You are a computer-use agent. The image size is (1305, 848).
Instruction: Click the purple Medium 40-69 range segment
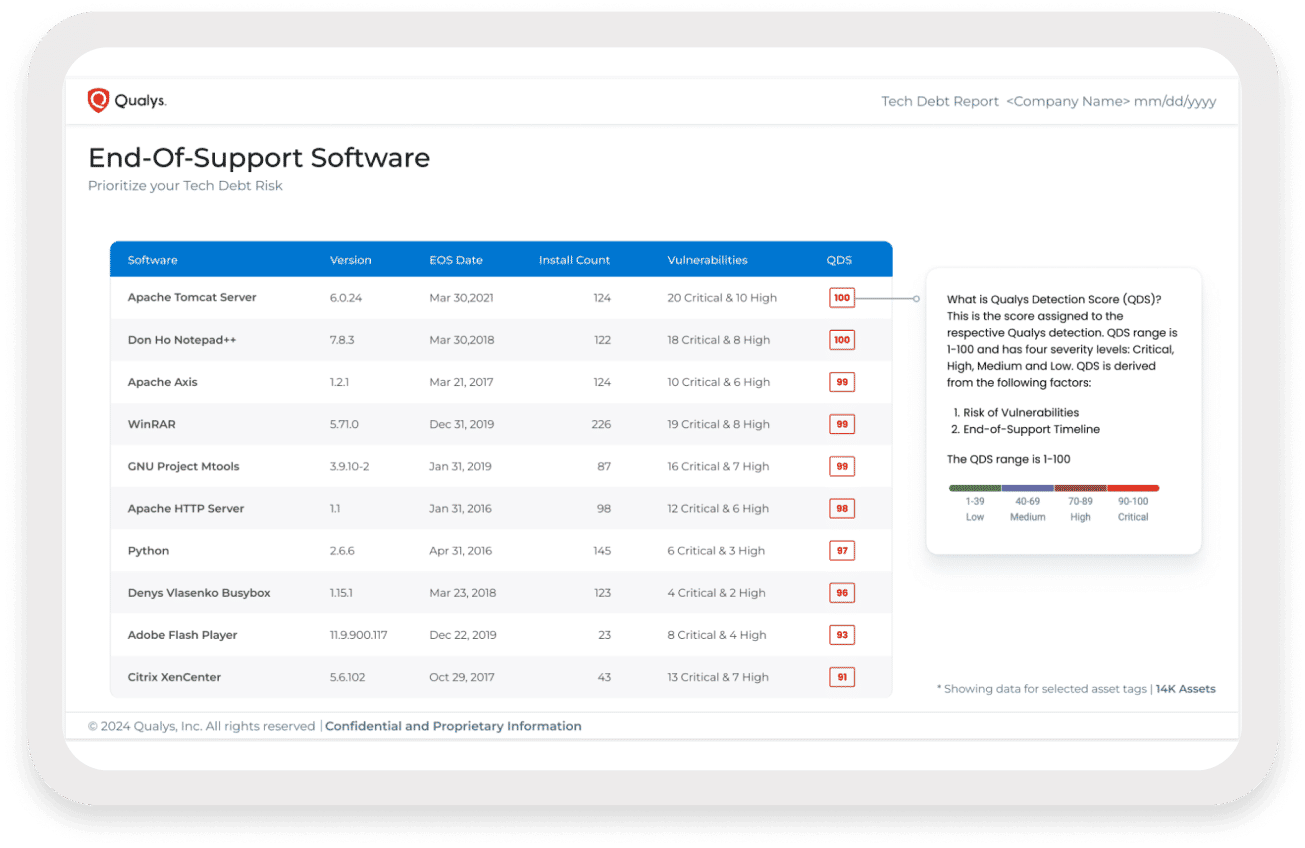(x=1028, y=488)
